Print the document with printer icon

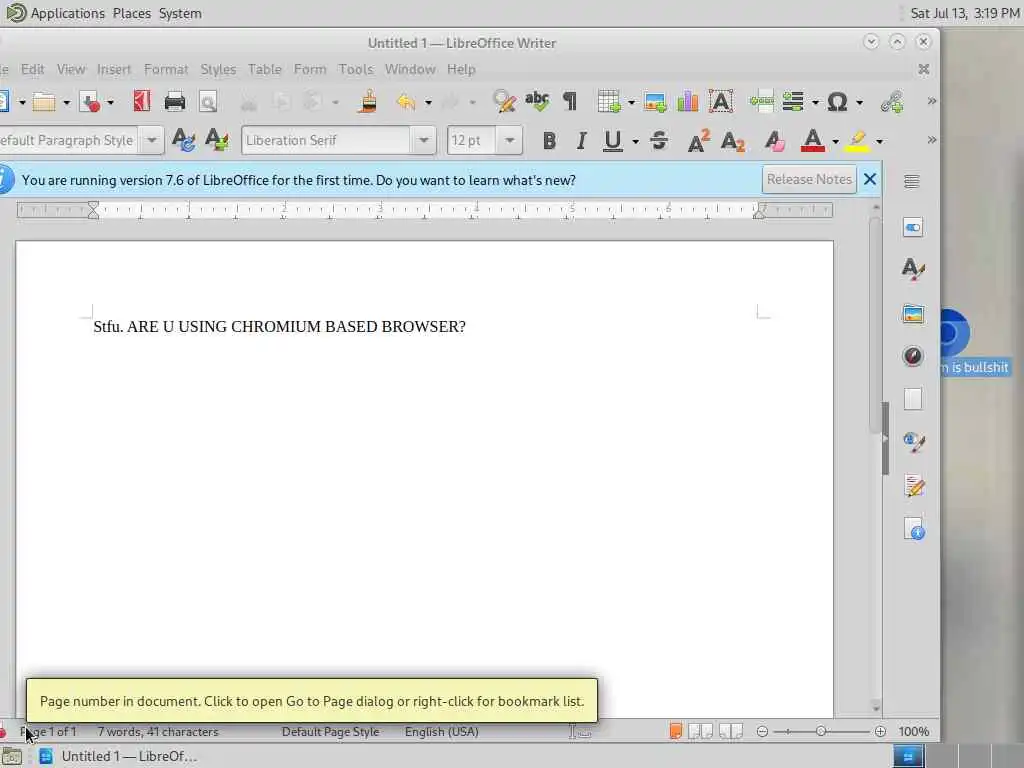coord(174,101)
